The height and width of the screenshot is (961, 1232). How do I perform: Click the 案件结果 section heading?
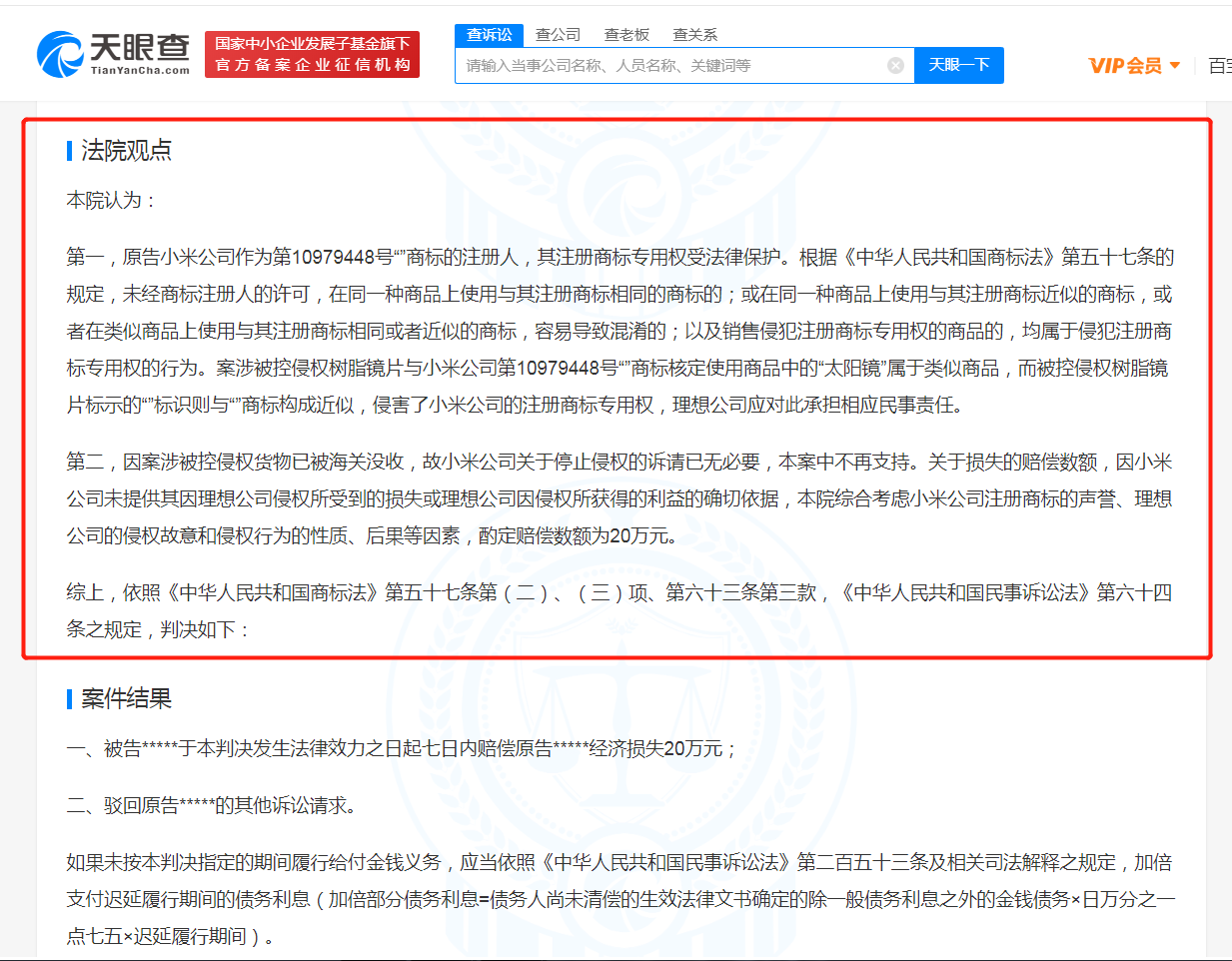tap(126, 698)
